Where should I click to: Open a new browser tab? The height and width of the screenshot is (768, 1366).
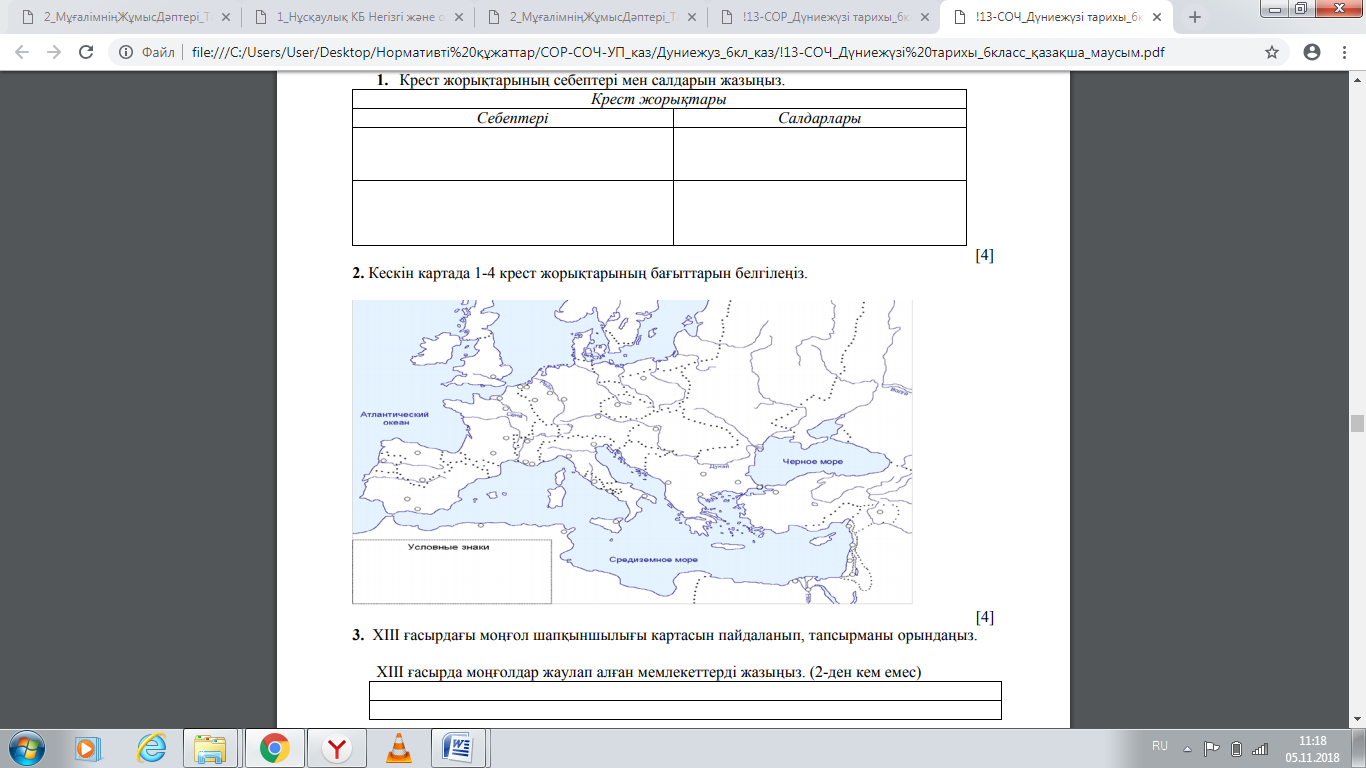click(1194, 17)
